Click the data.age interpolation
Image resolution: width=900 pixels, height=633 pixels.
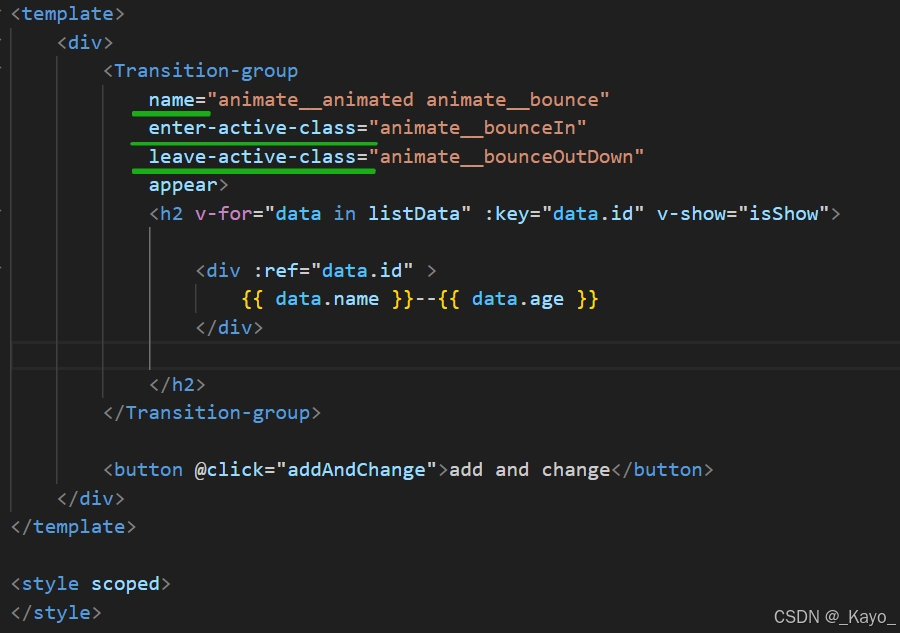click(x=518, y=299)
